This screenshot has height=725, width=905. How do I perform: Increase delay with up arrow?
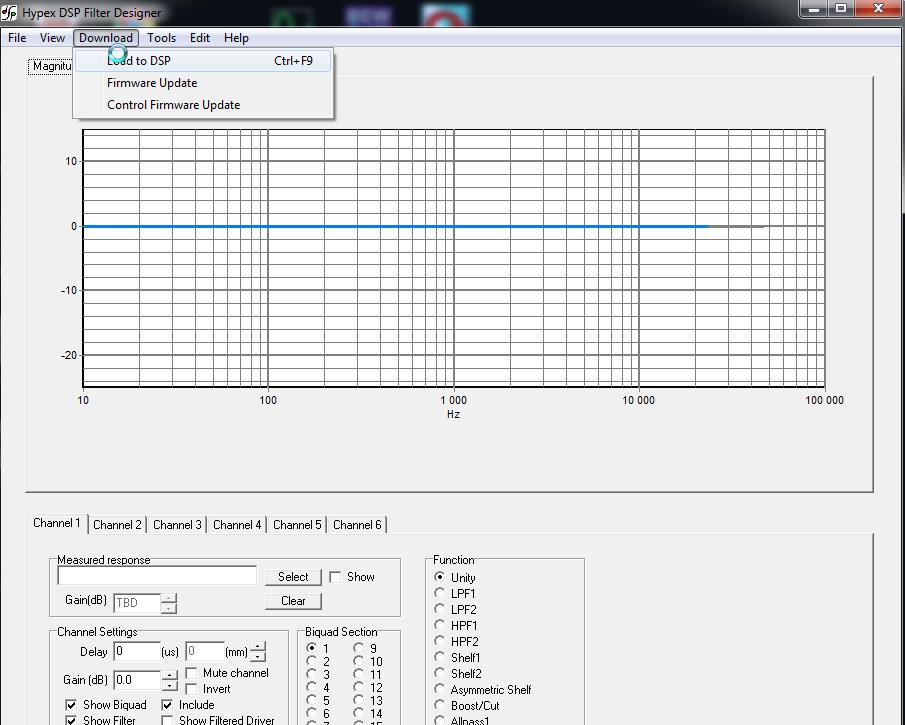coord(258,646)
